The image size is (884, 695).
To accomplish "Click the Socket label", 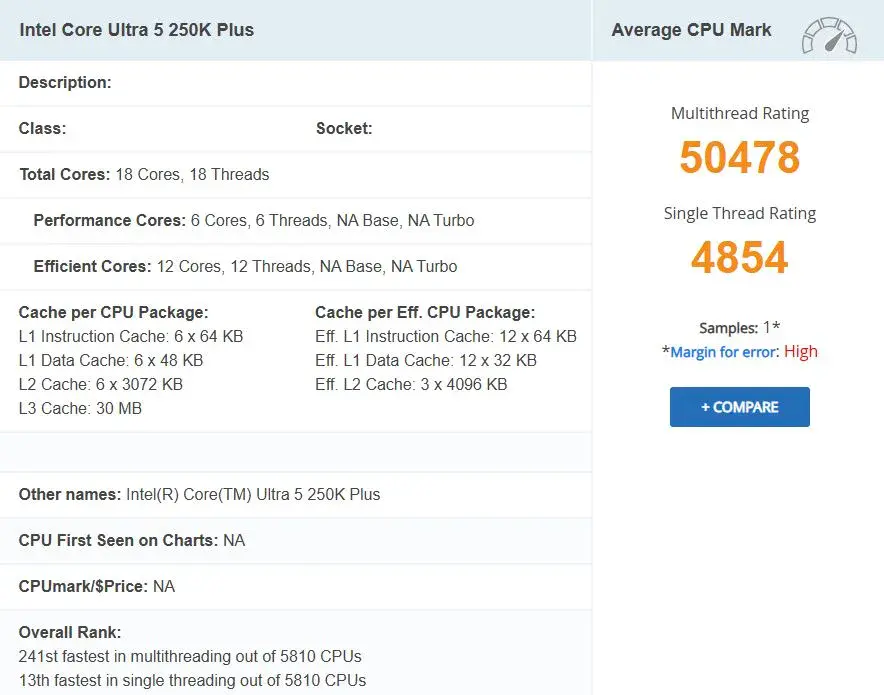I will click(344, 128).
